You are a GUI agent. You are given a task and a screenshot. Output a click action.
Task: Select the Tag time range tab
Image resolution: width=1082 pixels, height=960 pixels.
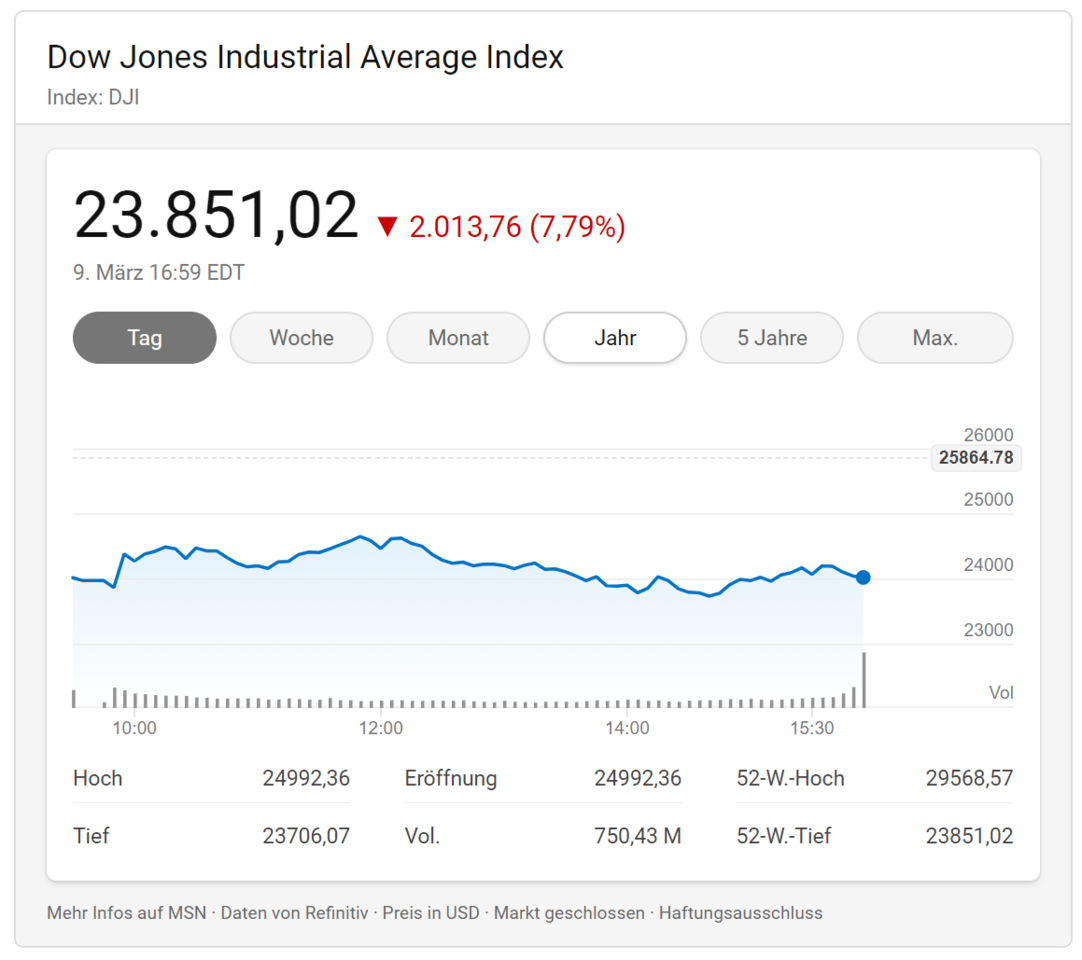click(x=144, y=338)
